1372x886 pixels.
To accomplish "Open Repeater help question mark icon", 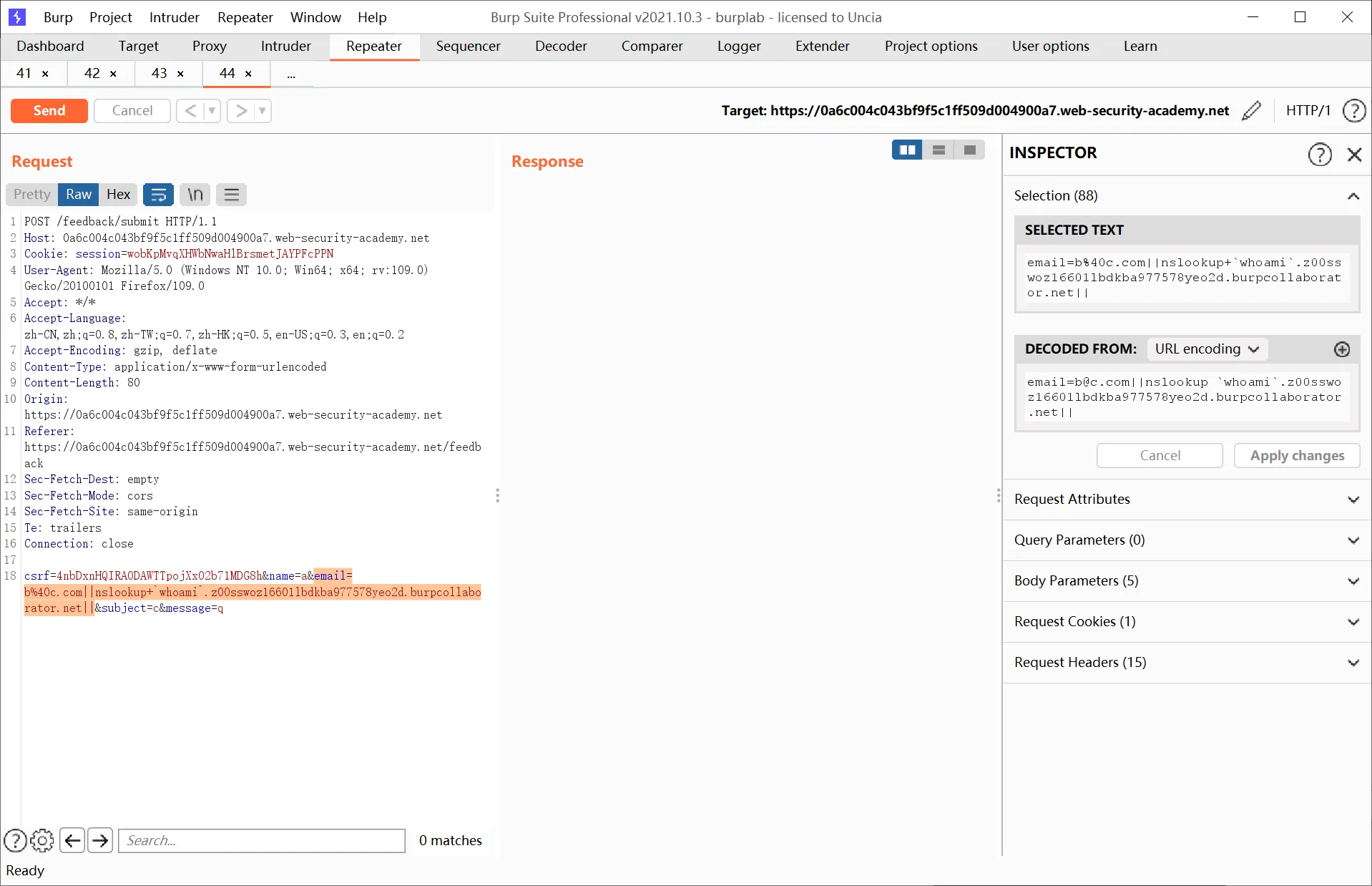I will point(1353,111).
